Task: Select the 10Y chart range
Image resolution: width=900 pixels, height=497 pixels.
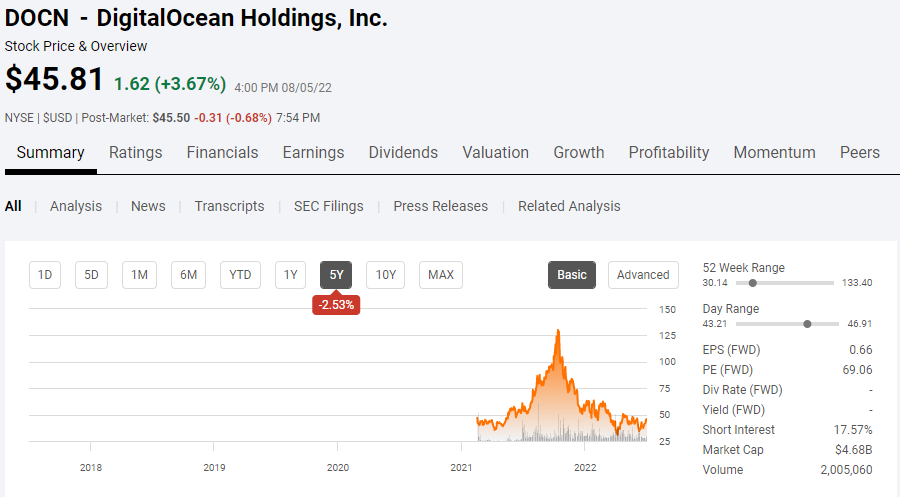Action: (x=386, y=275)
